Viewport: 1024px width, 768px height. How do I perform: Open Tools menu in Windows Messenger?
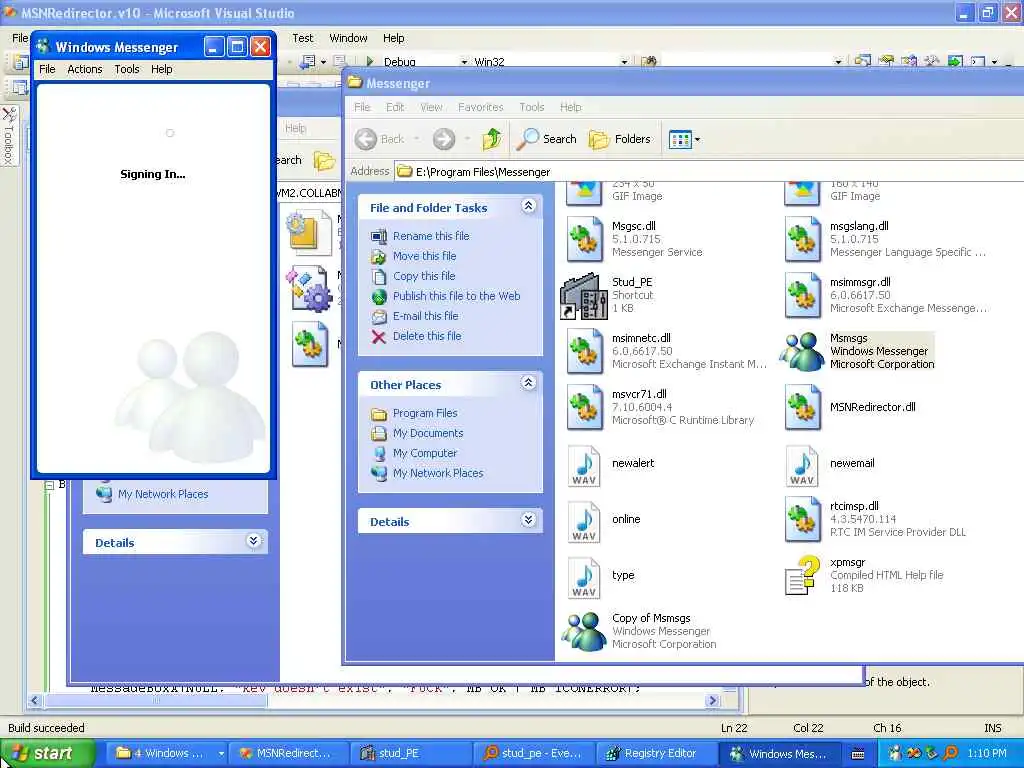[x=127, y=69]
